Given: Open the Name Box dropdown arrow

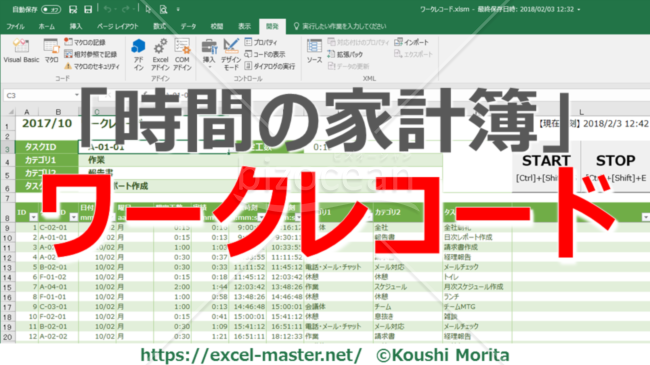Looking at the screenshot, I should (x=76, y=95).
